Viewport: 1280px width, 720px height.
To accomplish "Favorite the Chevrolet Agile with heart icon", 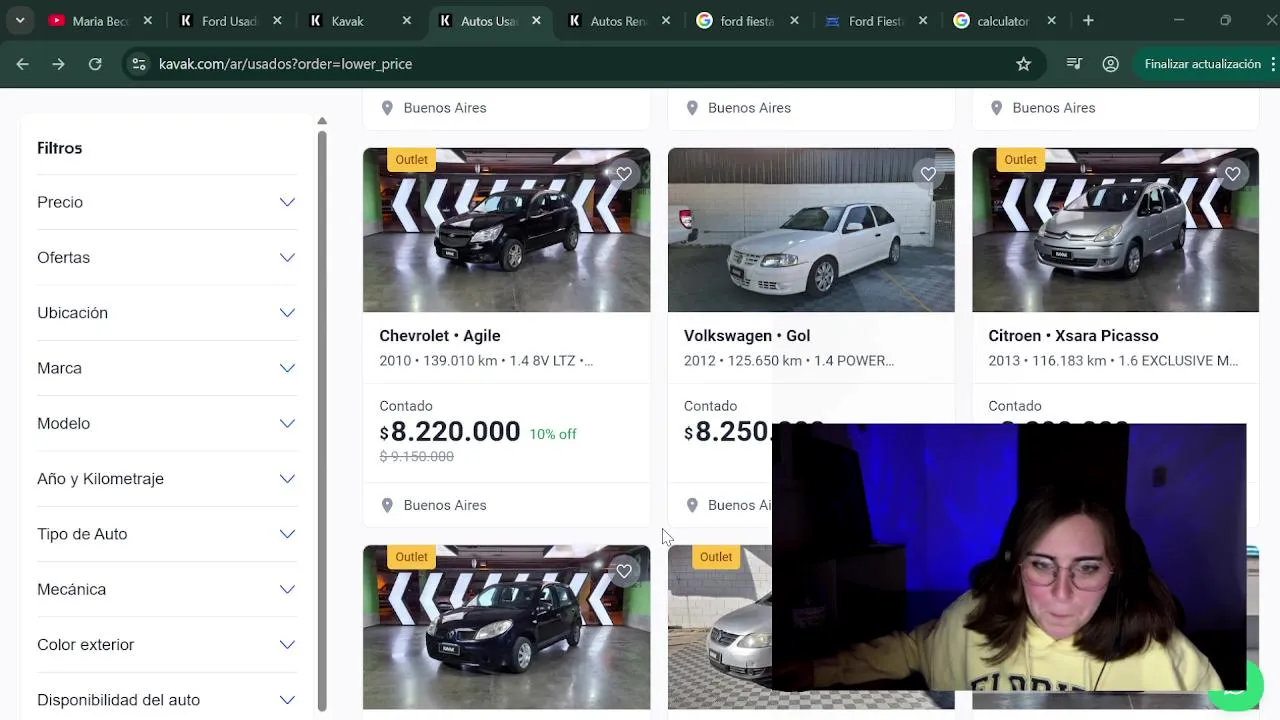I will point(624,174).
